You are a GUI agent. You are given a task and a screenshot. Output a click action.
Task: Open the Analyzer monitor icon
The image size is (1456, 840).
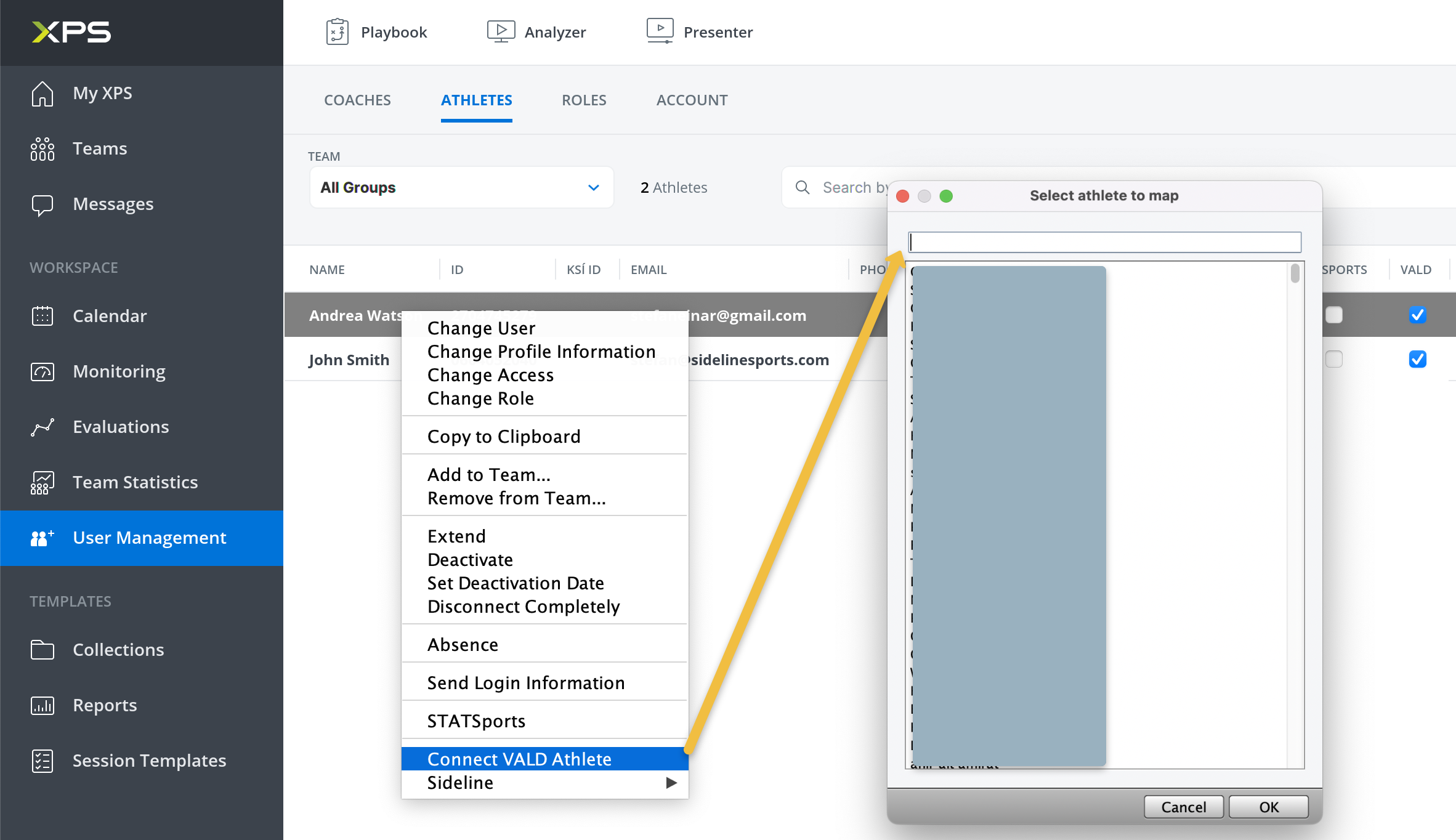coord(501,31)
